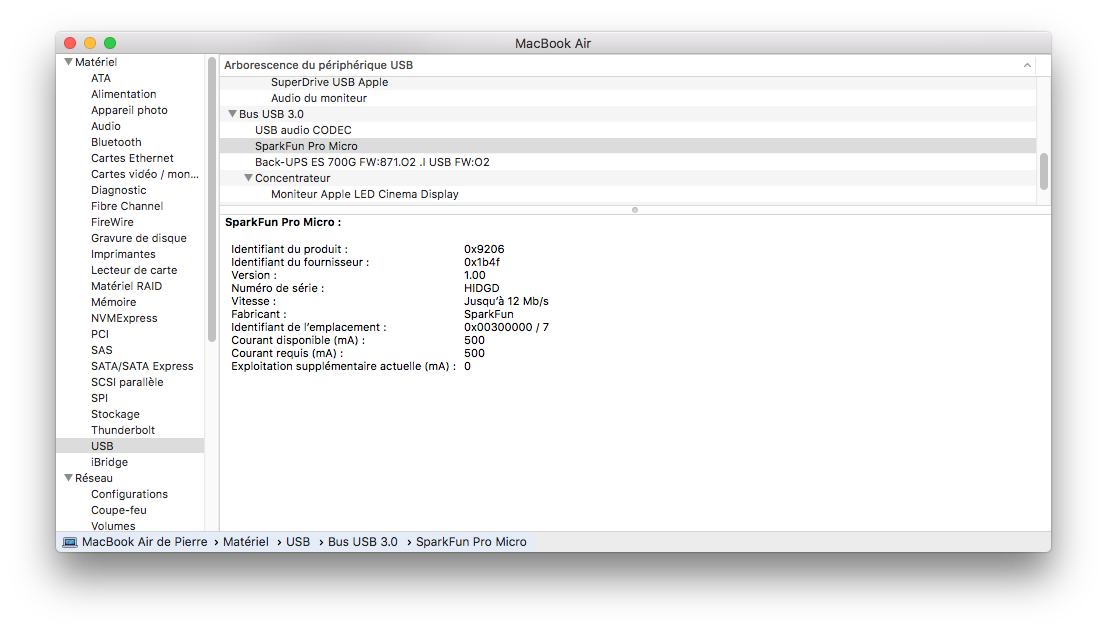The width and height of the screenshot is (1107, 632).
Task: Select Mémoire in the sidebar
Action: [x=114, y=302]
